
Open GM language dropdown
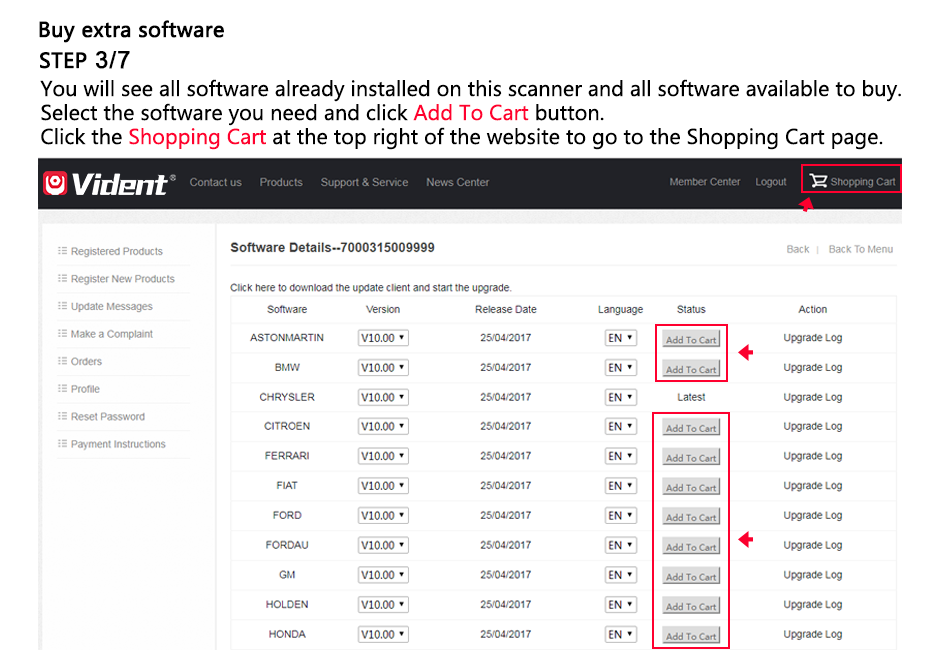point(620,575)
